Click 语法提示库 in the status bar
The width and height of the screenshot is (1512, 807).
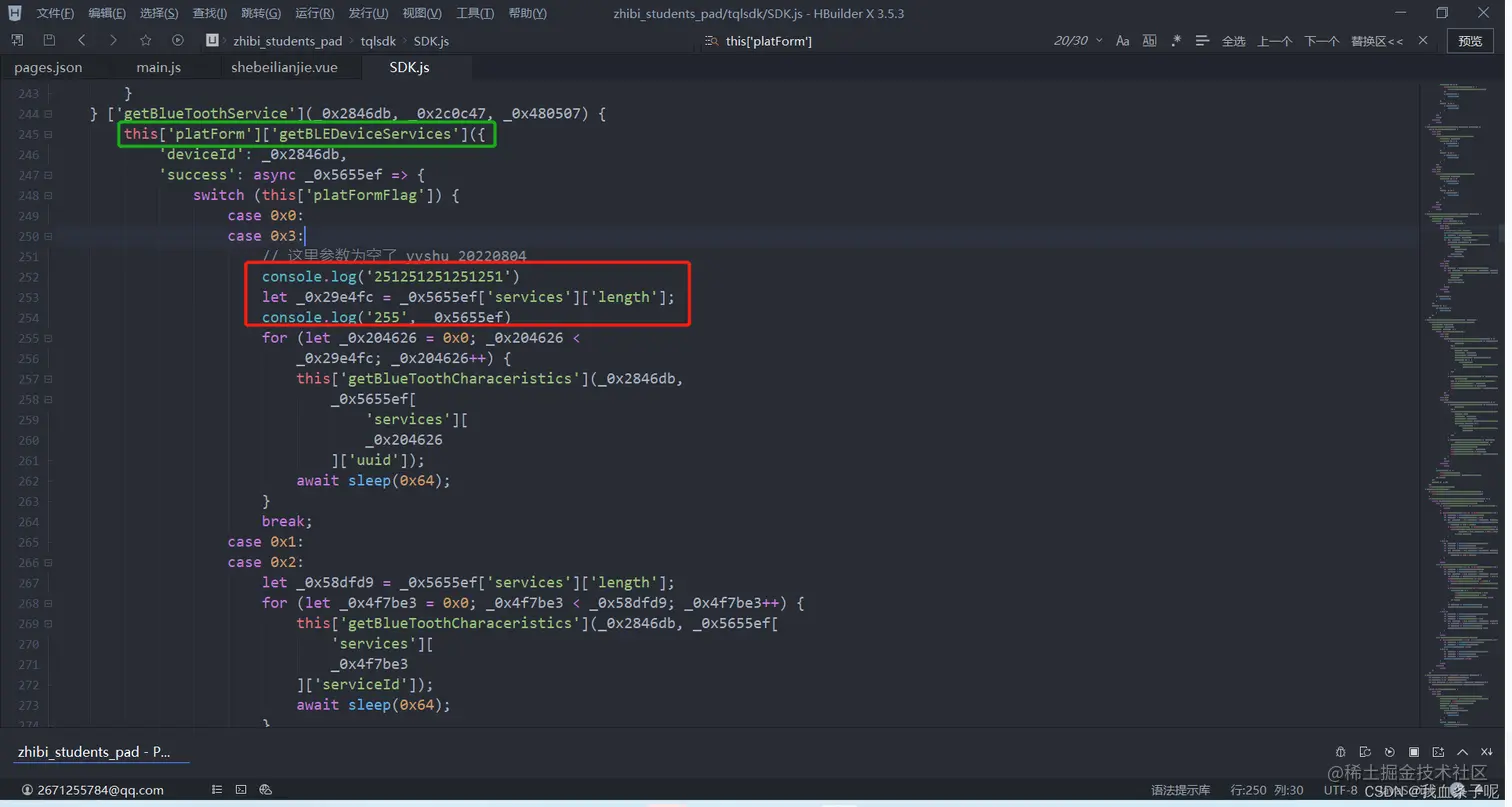pos(1180,790)
